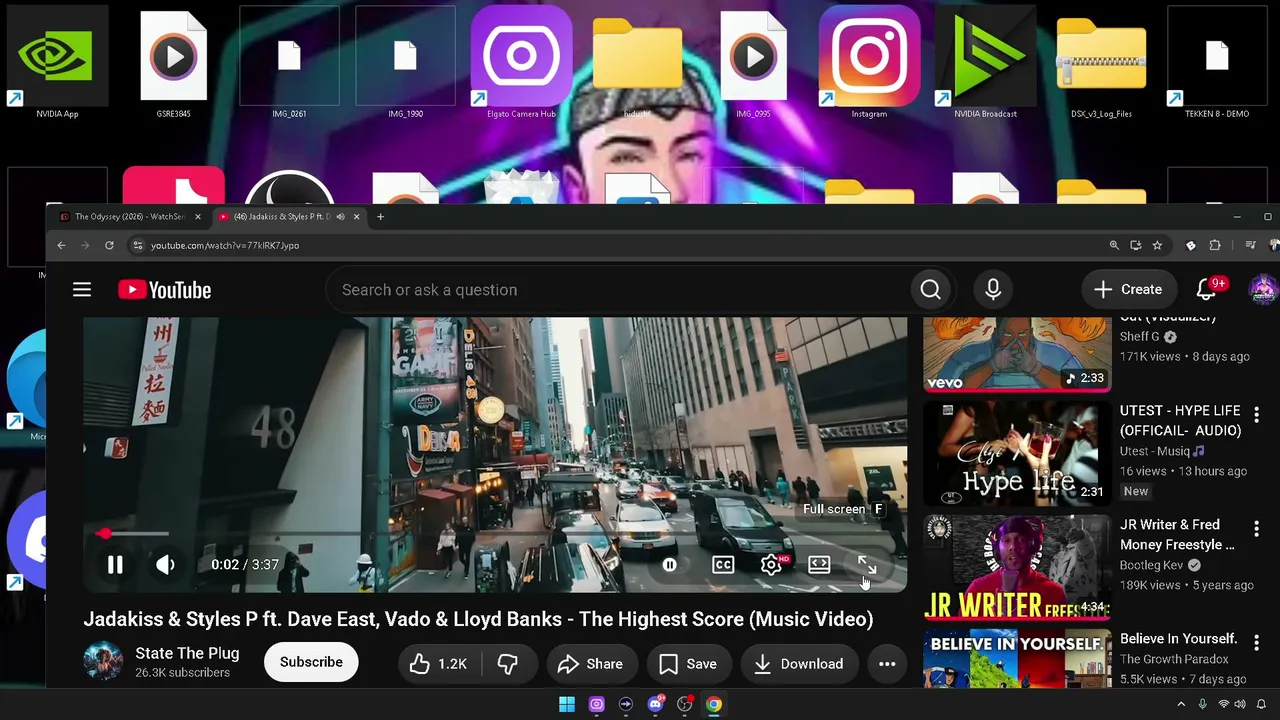
Task: Bookmark this page with the star icon
Action: click(1157, 245)
